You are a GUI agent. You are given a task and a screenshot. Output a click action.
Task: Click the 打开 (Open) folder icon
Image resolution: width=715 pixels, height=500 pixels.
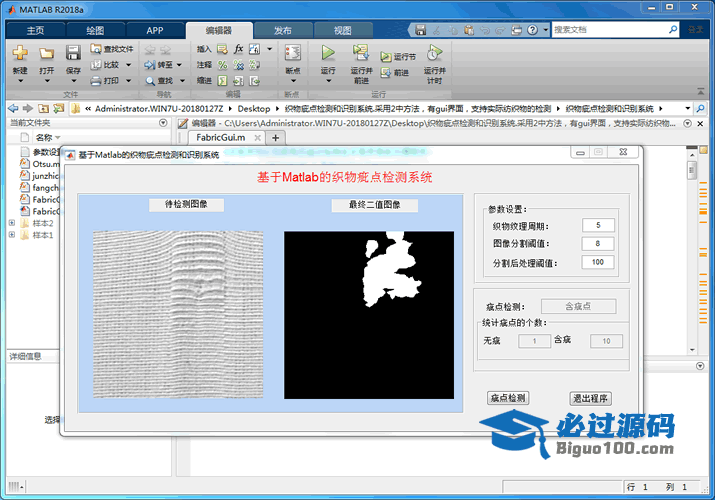pos(46,54)
